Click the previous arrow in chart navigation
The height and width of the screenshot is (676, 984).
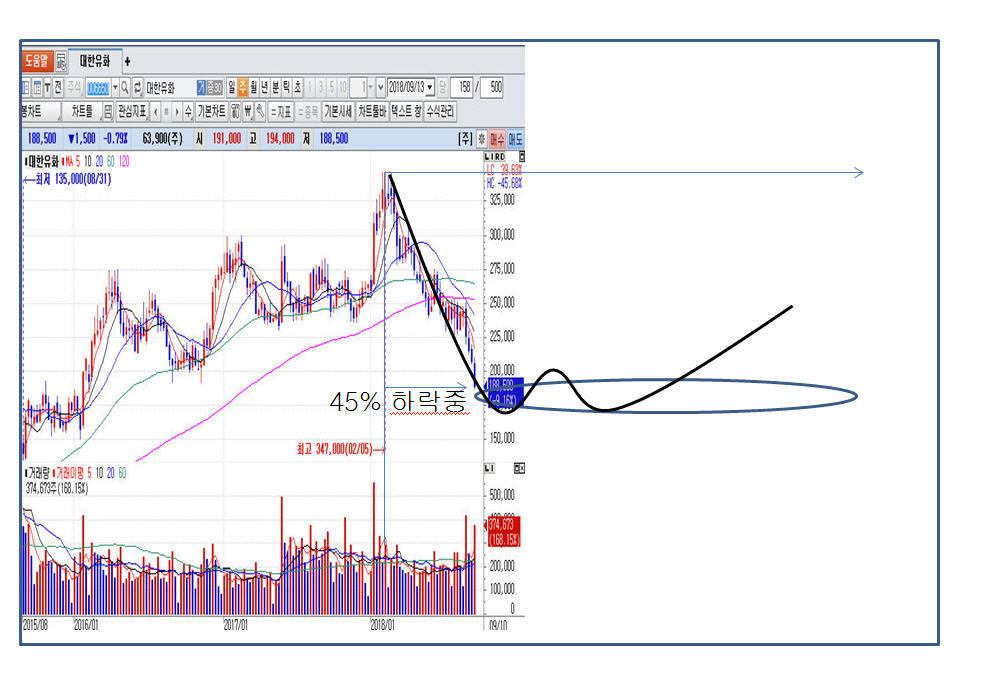(154, 110)
